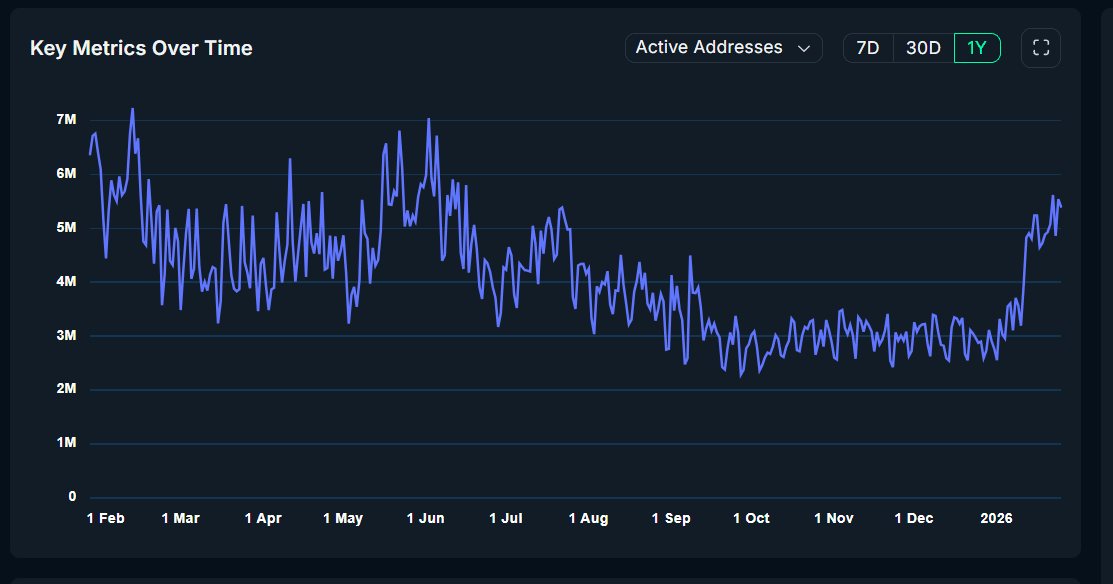
Task: Click the Key Metrics Over Time title
Action: tap(141, 47)
